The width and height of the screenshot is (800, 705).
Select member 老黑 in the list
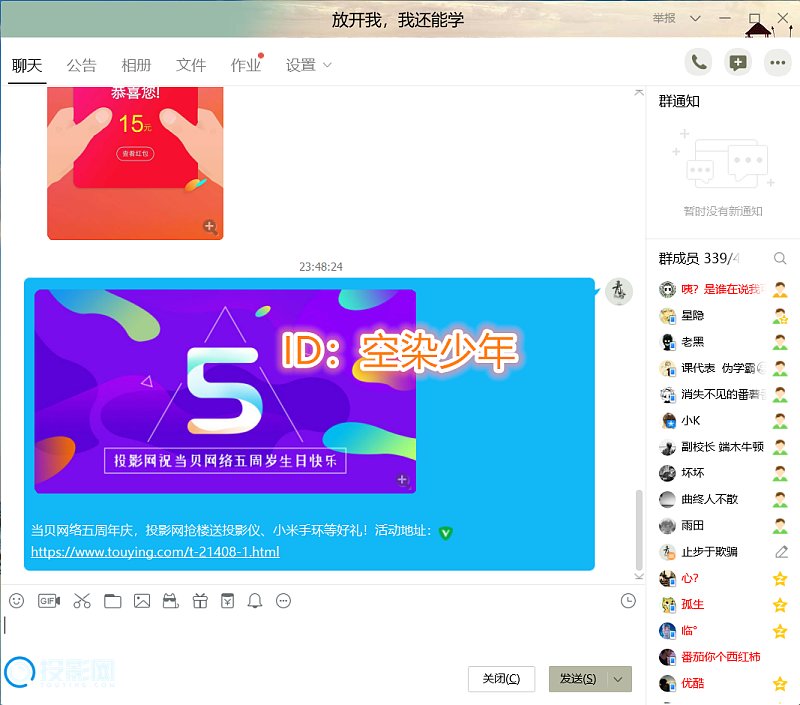(x=723, y=342)
